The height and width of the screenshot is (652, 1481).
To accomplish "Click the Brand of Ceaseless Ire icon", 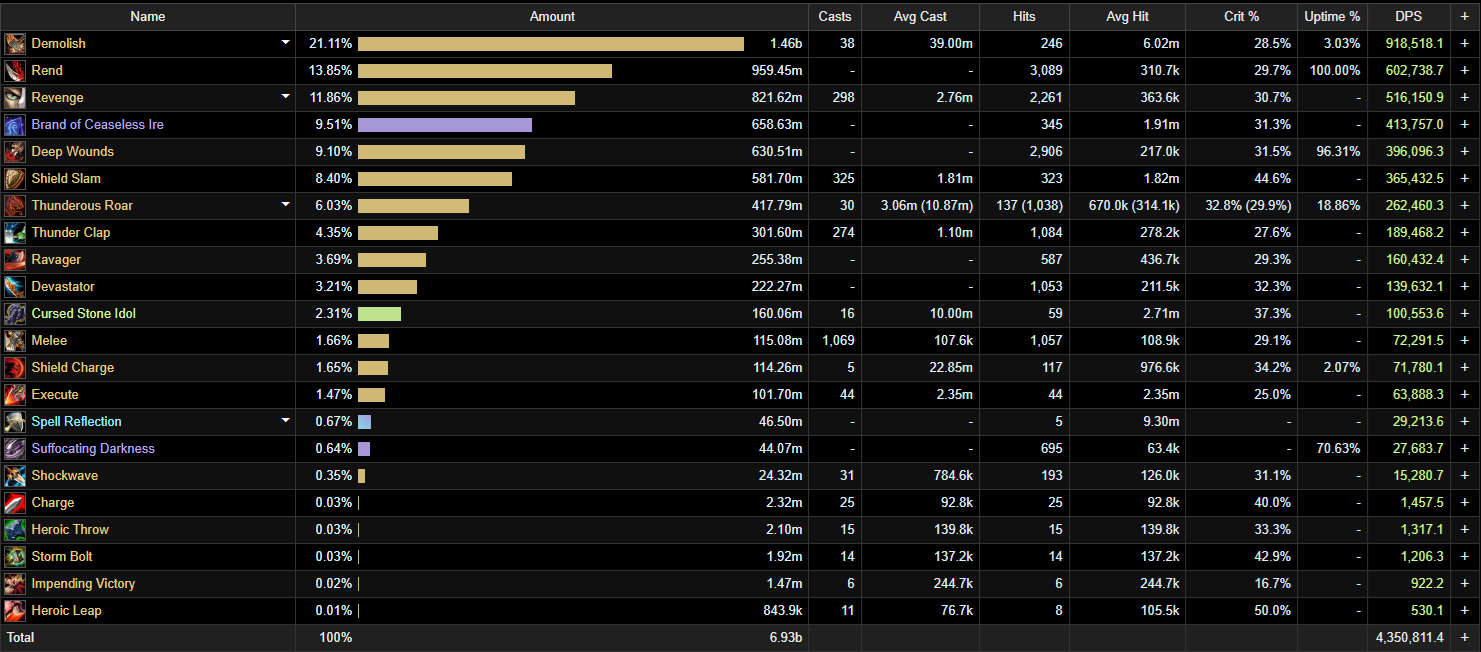I will [15, 125].
